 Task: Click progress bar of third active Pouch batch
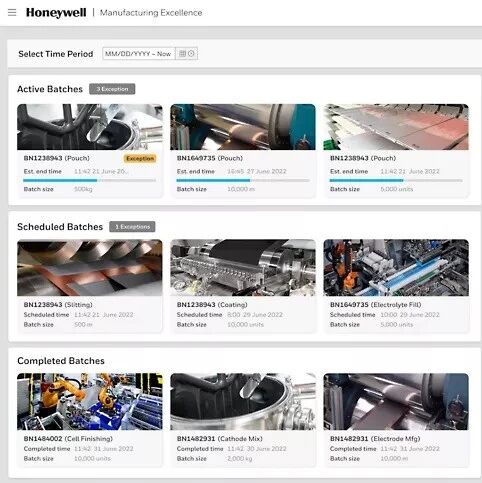pos(396,180)
